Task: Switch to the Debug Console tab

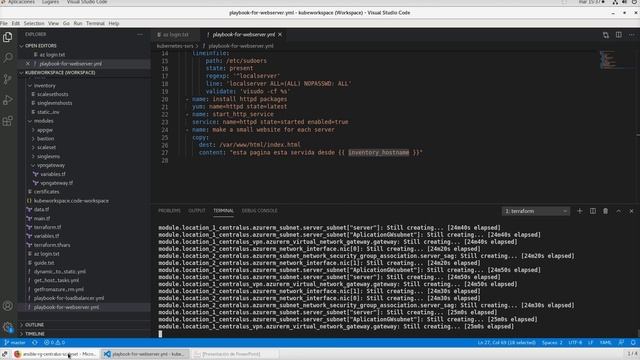Action: coord(259,211)
